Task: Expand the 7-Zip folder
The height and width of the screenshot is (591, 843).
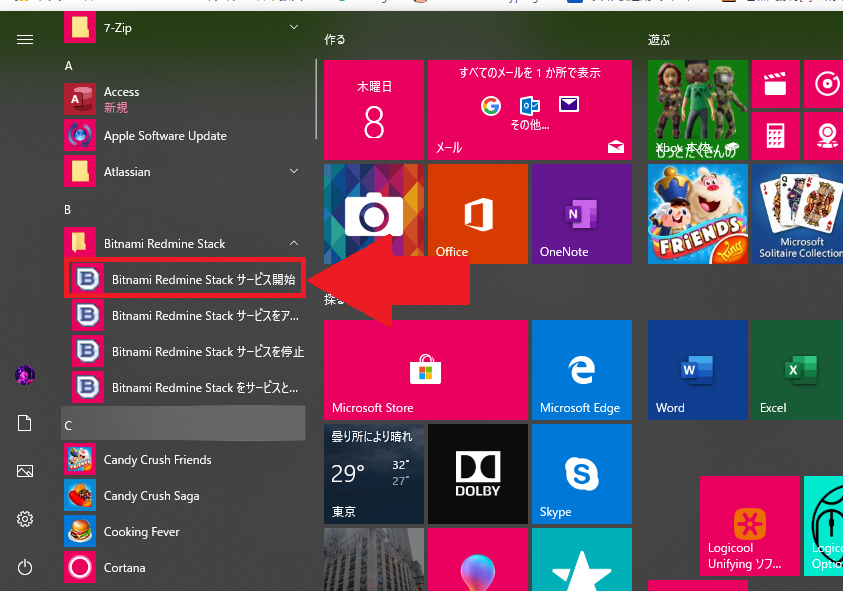Action: point(184,27)
